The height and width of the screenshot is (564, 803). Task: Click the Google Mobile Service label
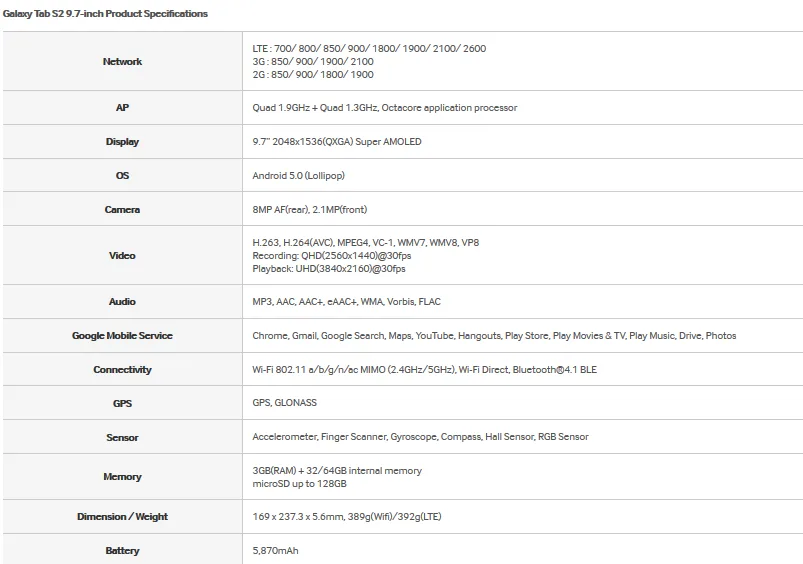tap(122, 336)
